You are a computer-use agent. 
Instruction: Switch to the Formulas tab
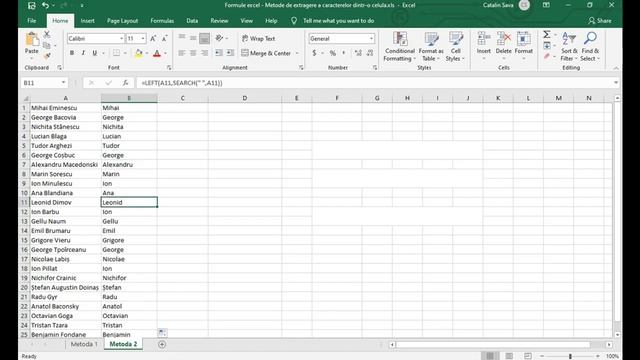coord(162,20)
